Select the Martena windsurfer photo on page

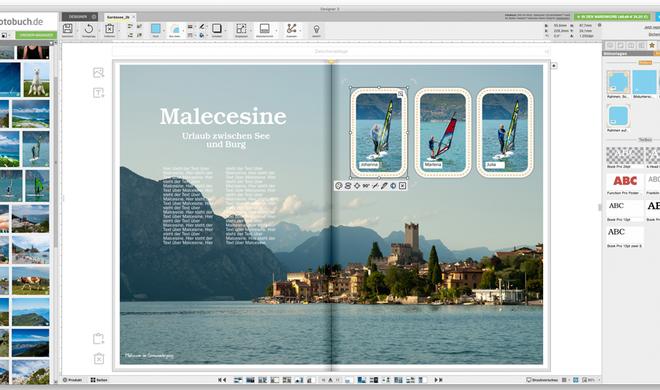443,133
